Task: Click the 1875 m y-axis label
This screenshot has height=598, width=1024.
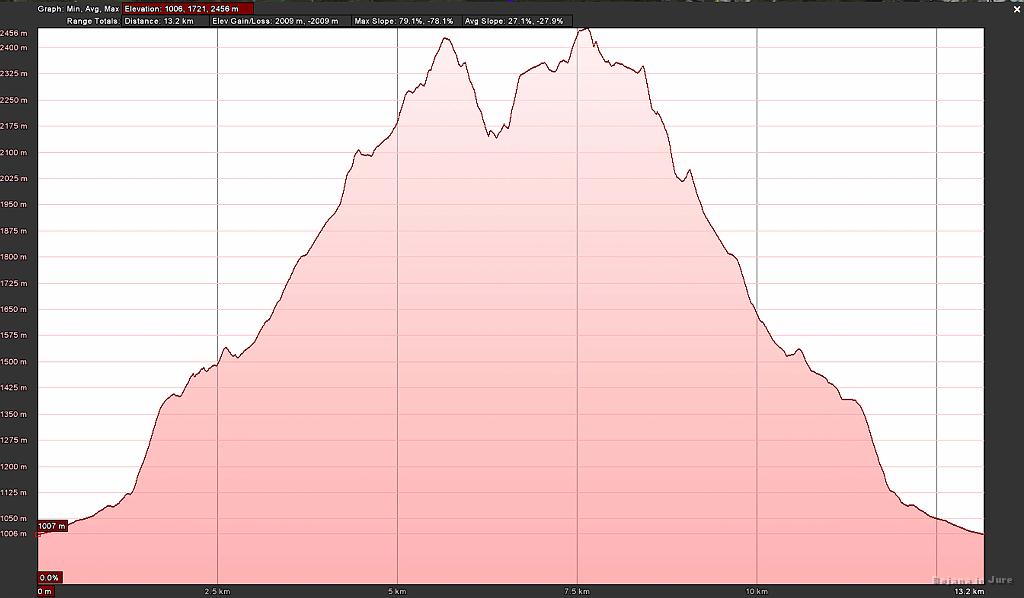Action: [x=14, y=230]
